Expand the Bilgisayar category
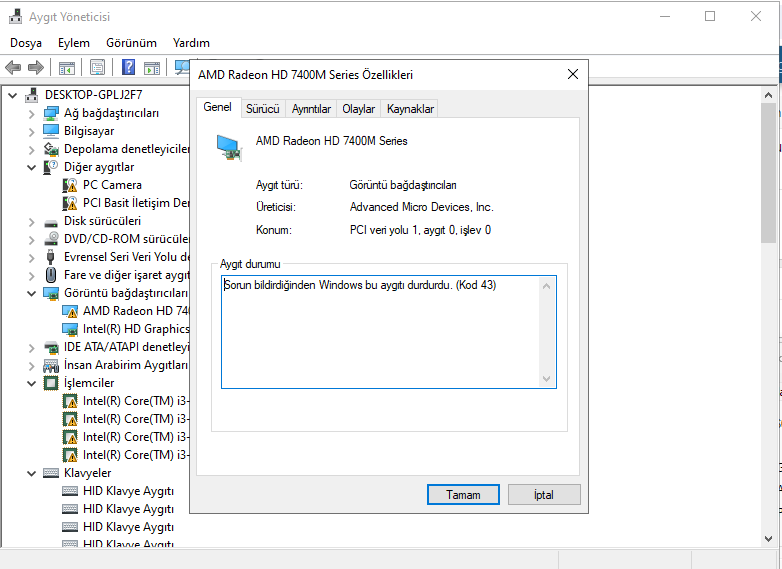This screenshot has width=782, height=569. coord(31,132)
